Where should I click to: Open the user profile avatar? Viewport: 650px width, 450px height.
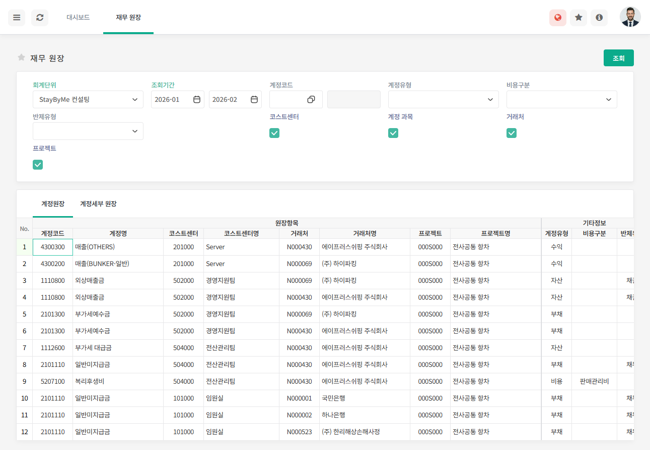point(630,17)
